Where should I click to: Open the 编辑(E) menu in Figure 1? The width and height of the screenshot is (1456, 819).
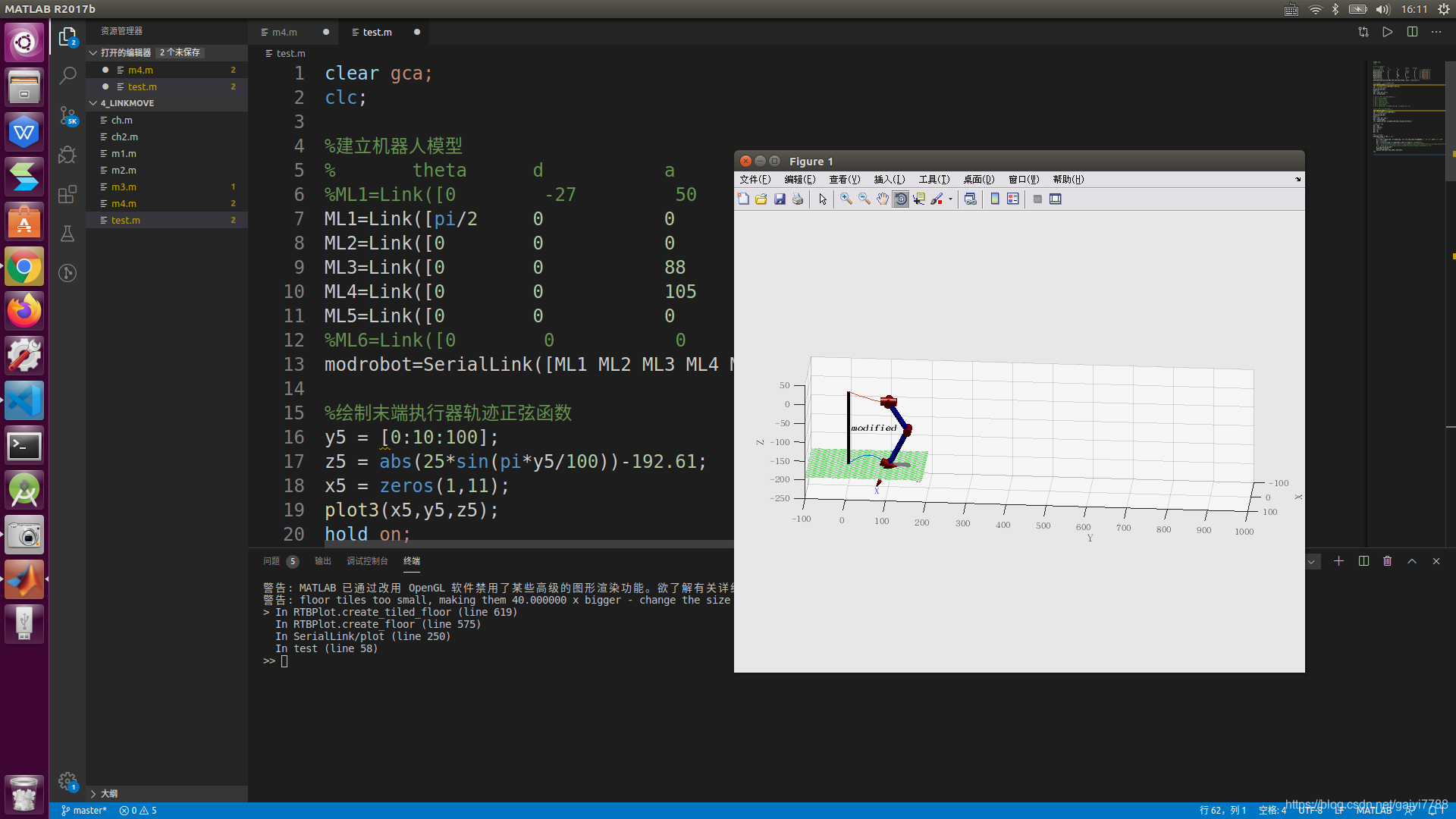[800, 180]
